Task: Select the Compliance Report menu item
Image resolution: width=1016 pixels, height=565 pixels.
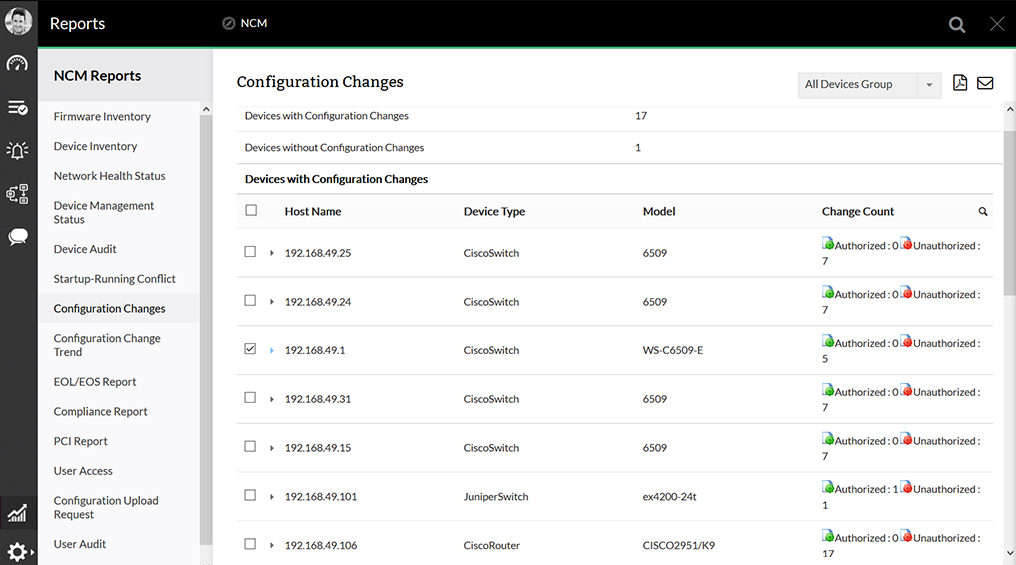Action: (100, 412)
